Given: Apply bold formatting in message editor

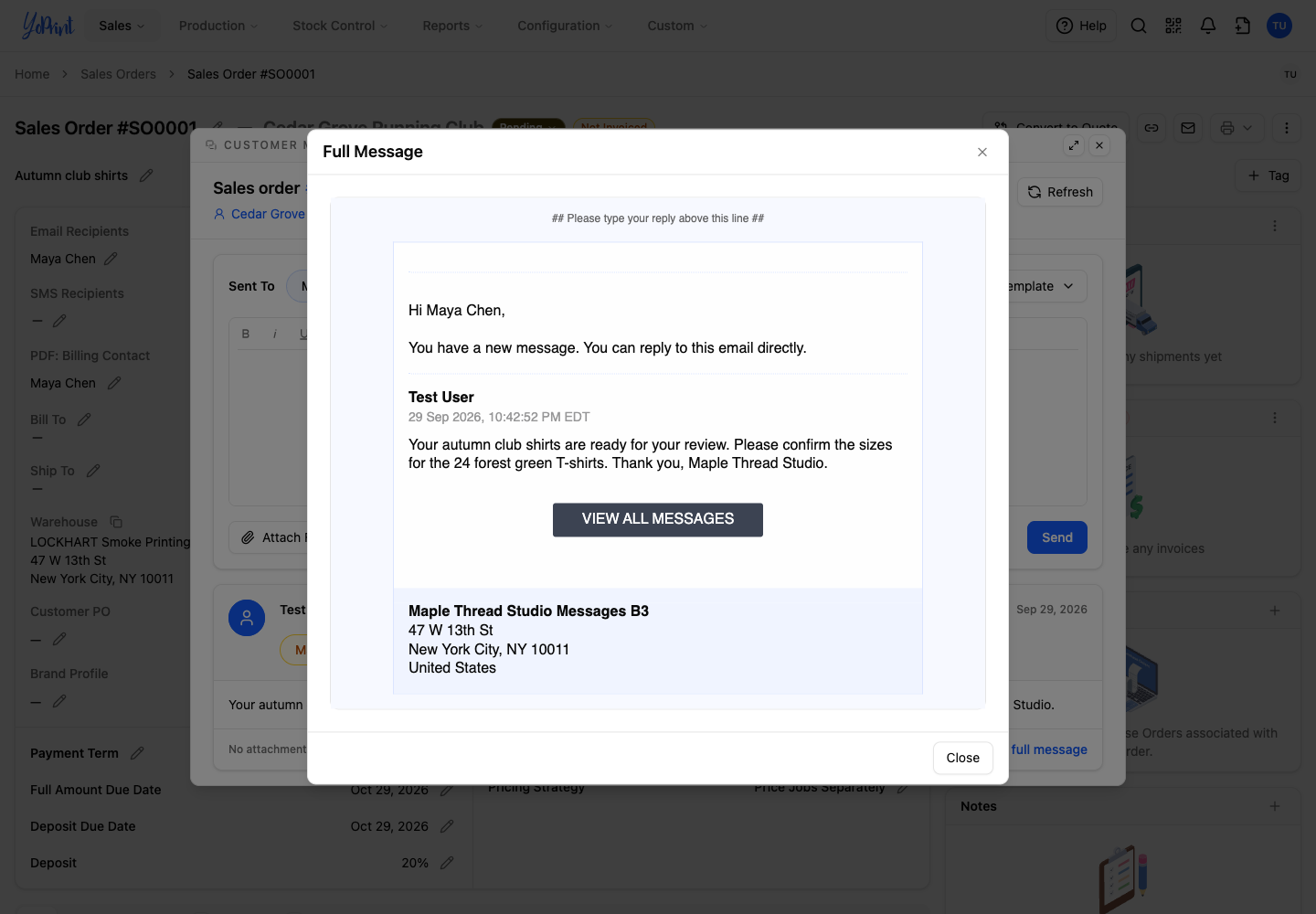Looking at the screenshot, I should click(x=246, y=335).
